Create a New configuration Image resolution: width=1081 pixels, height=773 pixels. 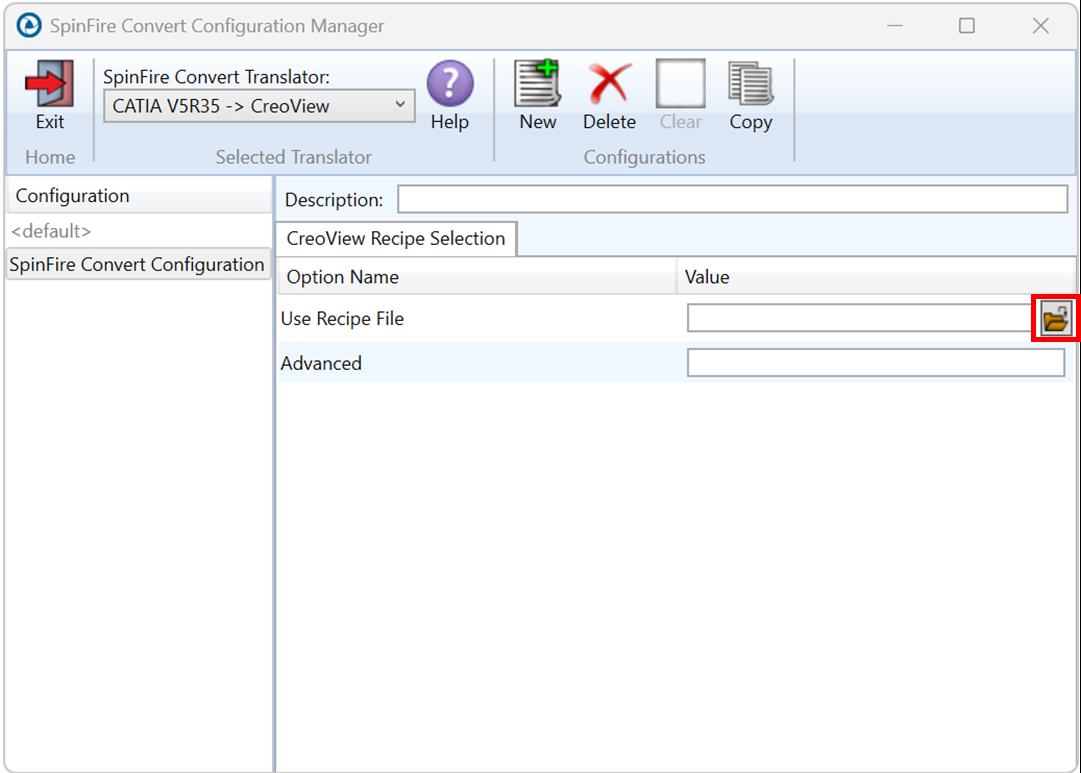(538, 84)
